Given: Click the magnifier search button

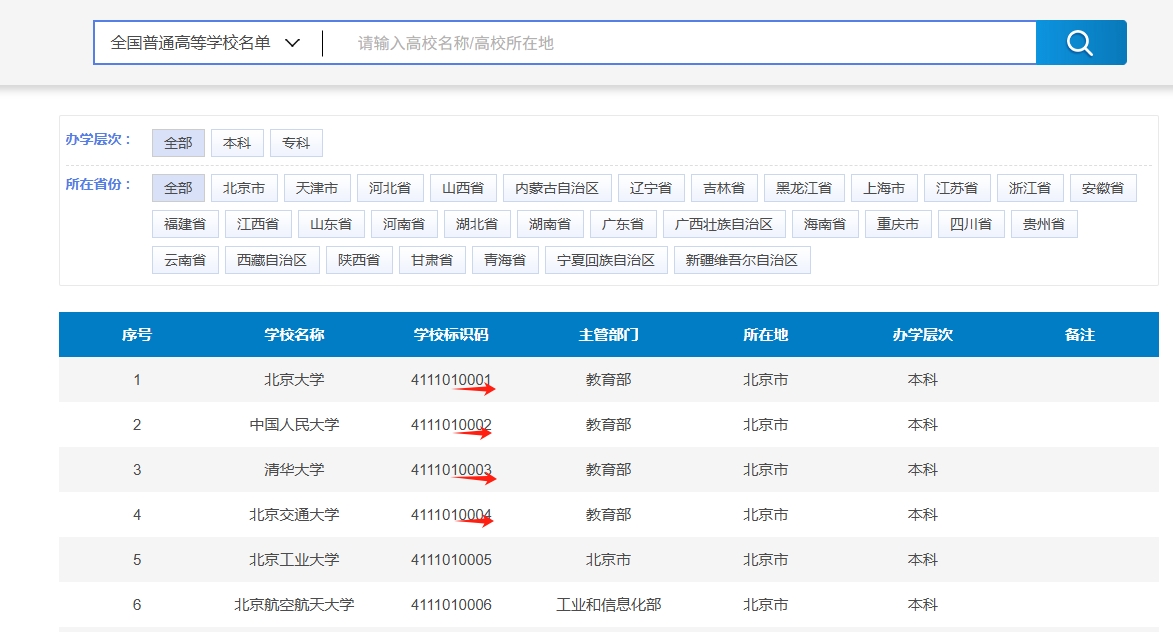Looking at the screenshot, I should pyautogui.click(x=1080, y=43).
